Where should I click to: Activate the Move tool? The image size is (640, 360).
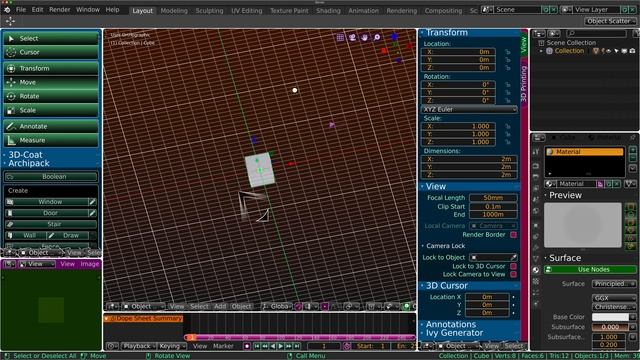coord(51,82)
